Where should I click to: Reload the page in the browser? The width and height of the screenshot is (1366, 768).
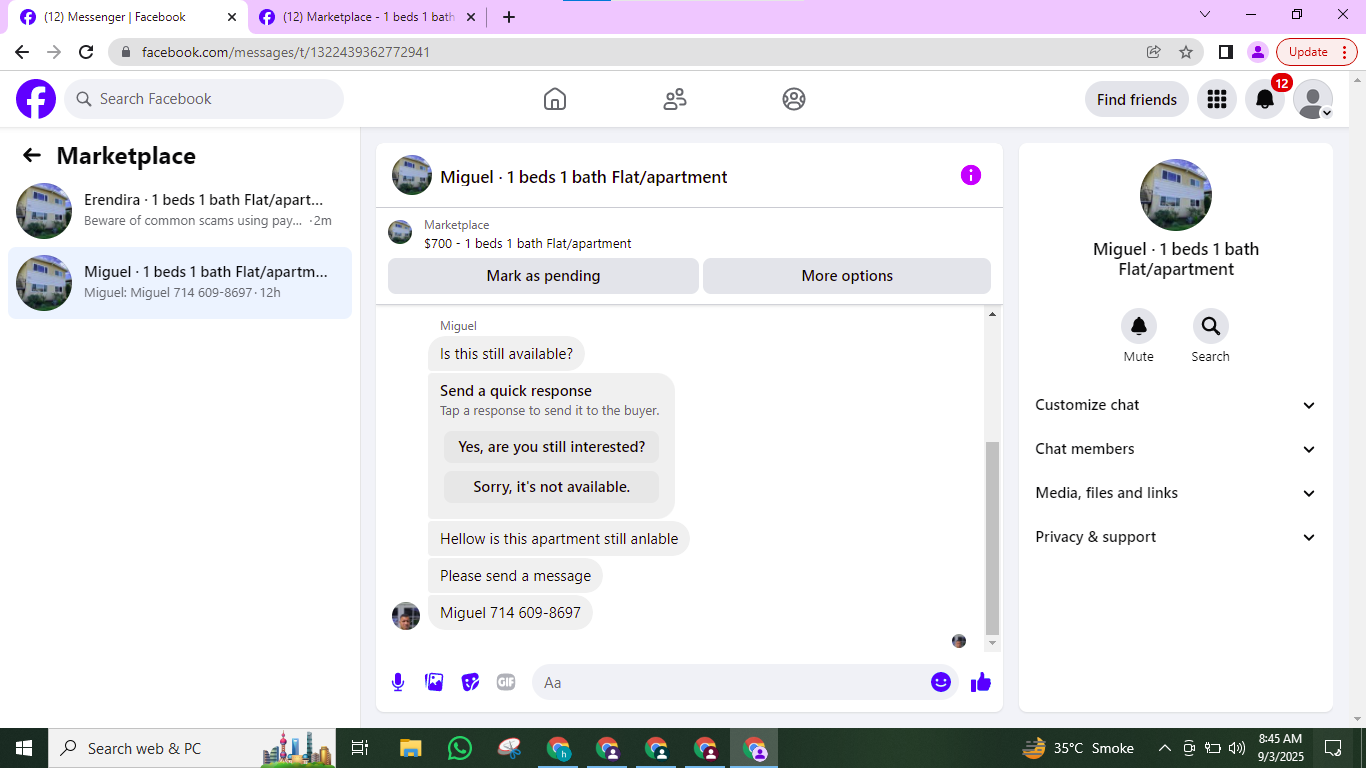[86, 52]
